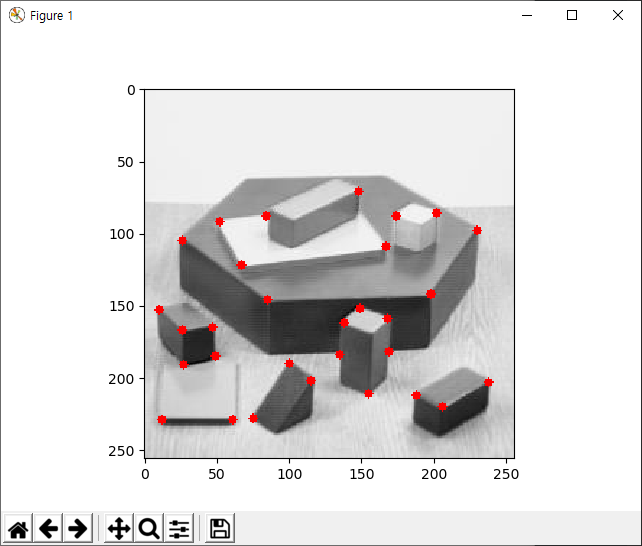Click the y-axis tick label 100

click(122, 235)
